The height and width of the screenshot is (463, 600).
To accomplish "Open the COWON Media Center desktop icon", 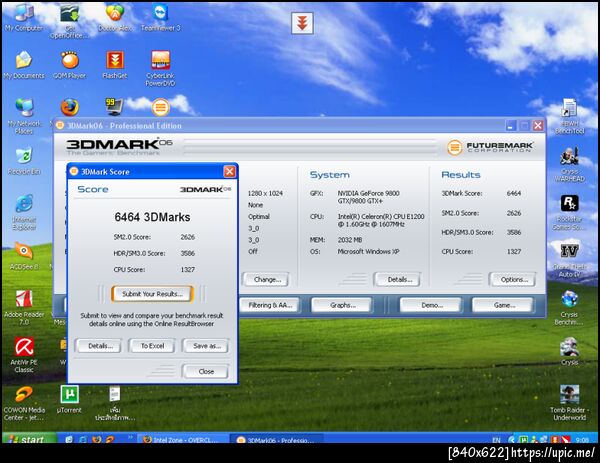I will tap(24, 403).
